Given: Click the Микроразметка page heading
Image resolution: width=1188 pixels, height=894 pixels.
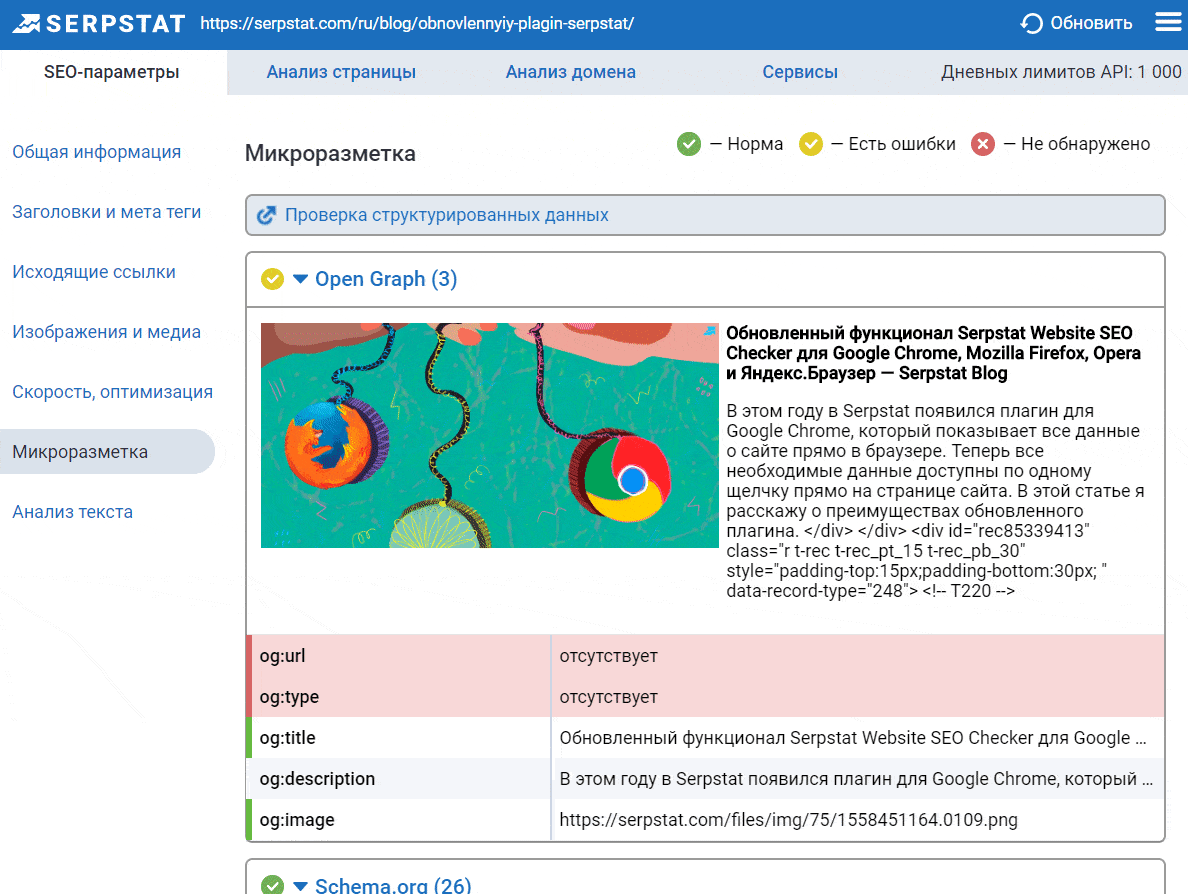Looking at the screenshot, I should (330, 153).
